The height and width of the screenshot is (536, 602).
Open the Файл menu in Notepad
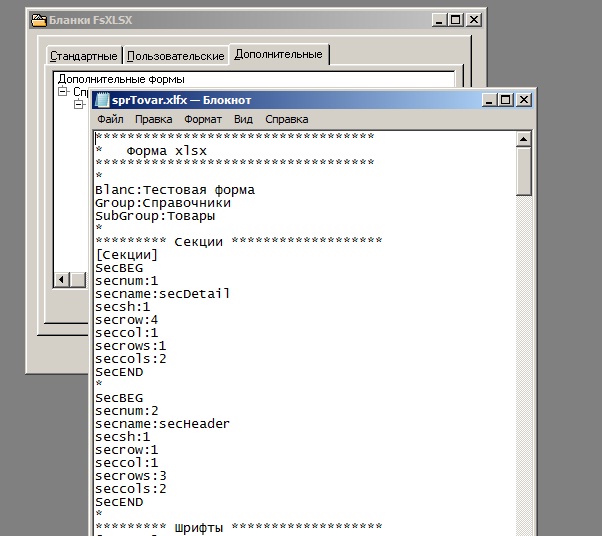coord(110,119)
